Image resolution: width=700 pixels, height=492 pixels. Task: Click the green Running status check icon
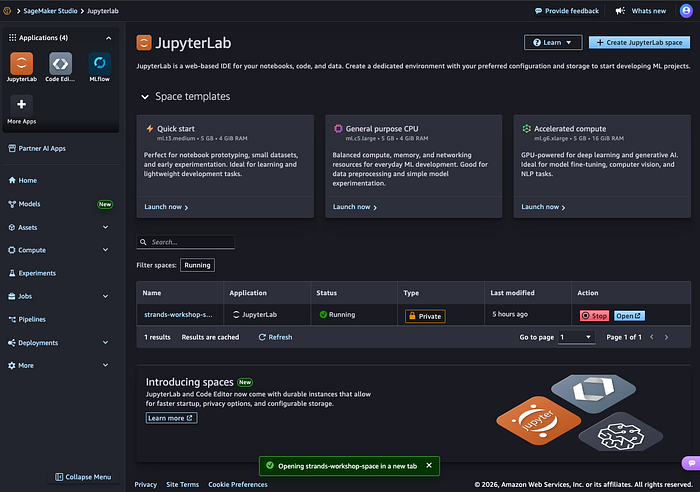323,315
